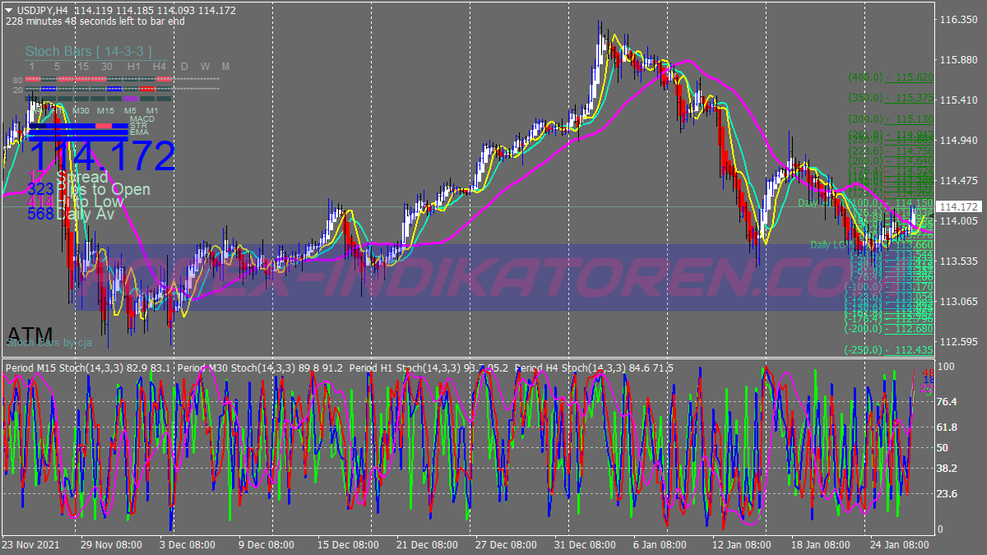Select the (350.0) - 115.375 Fibonacci level

[890, 98]
